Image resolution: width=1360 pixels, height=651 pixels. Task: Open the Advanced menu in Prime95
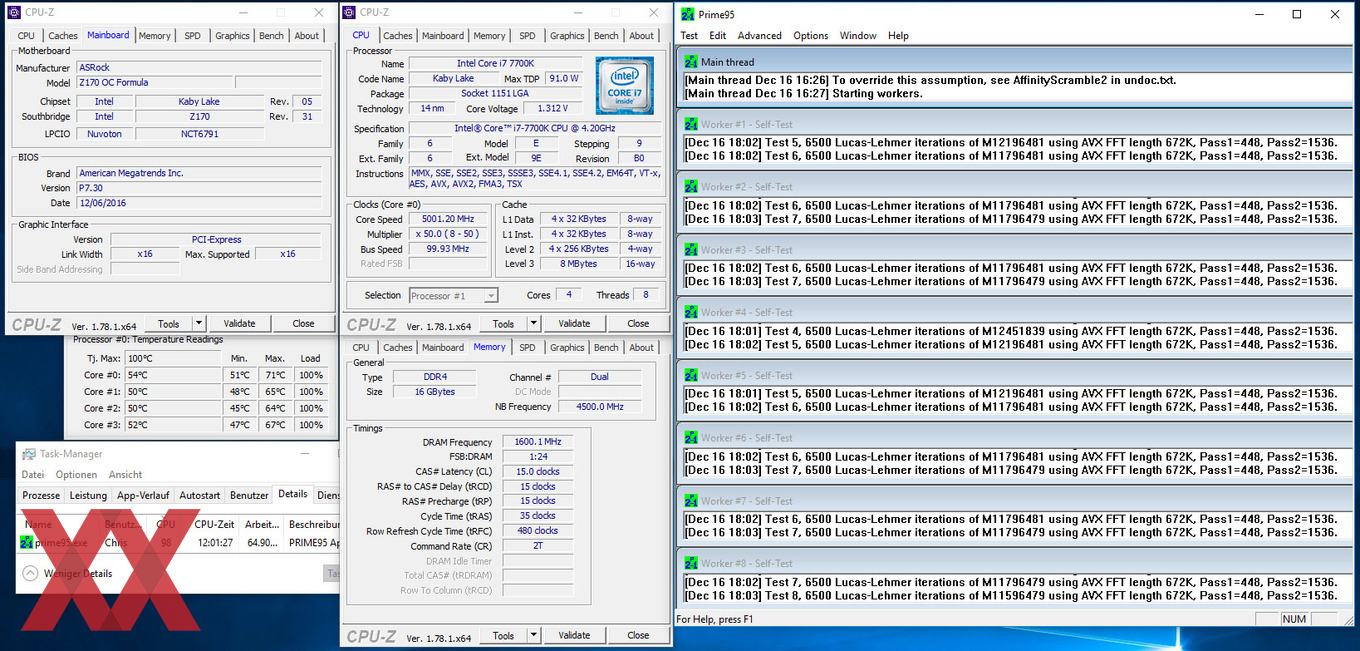759,35
